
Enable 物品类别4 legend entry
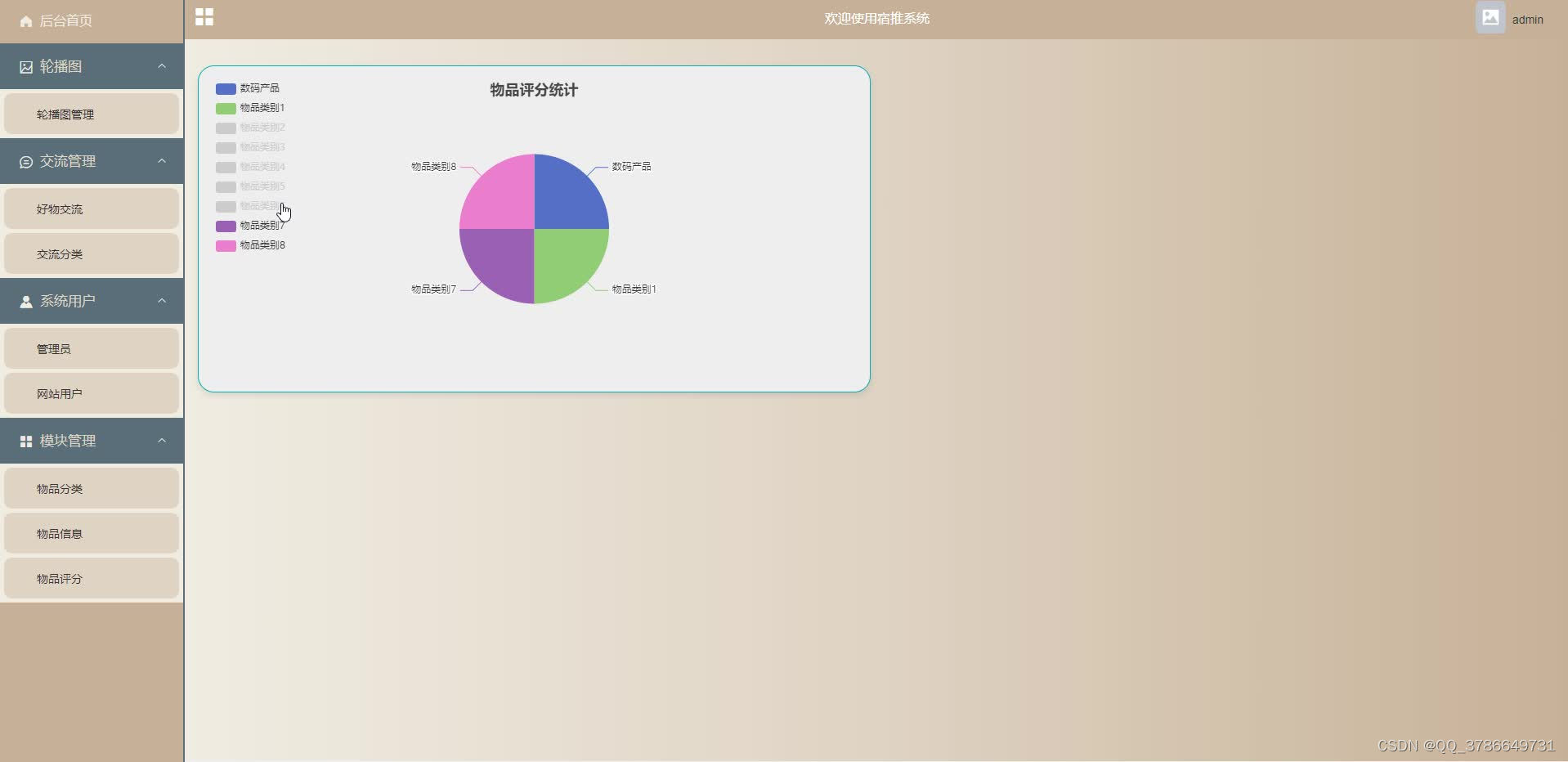250,167
